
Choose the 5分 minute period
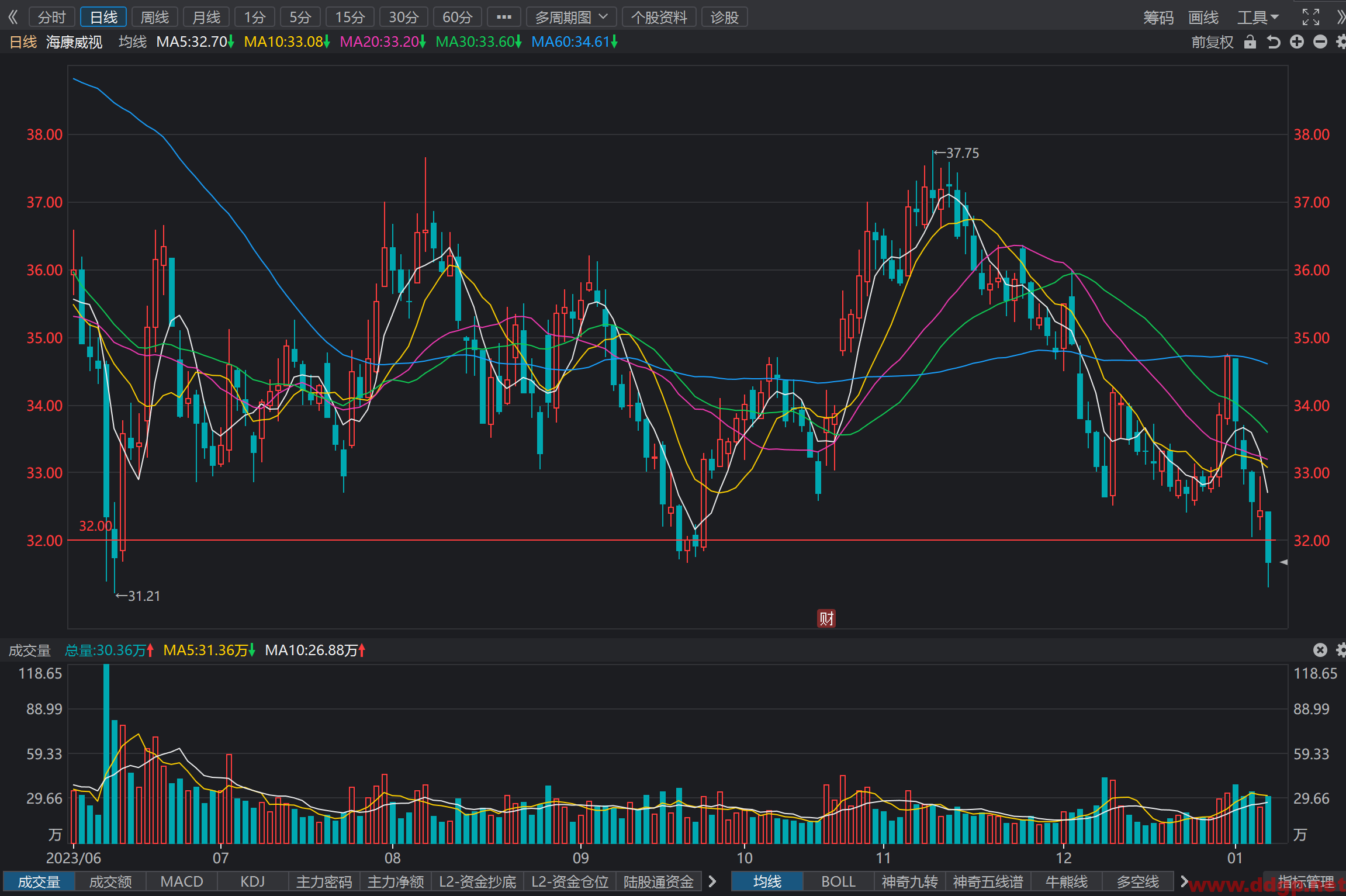(x=300, y=17)
